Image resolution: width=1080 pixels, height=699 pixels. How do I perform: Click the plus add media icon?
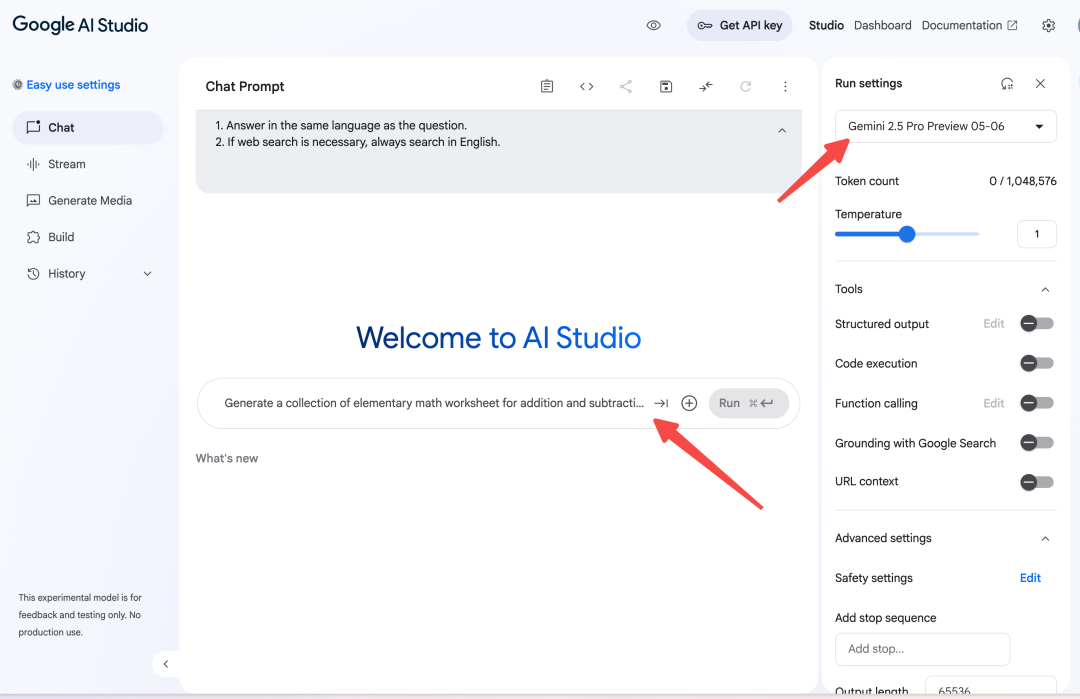tap(689, 403)
